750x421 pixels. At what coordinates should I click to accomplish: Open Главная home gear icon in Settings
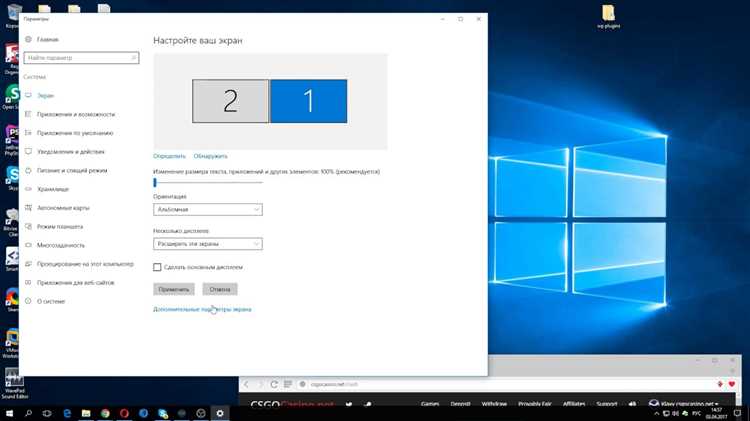point(28,39)
